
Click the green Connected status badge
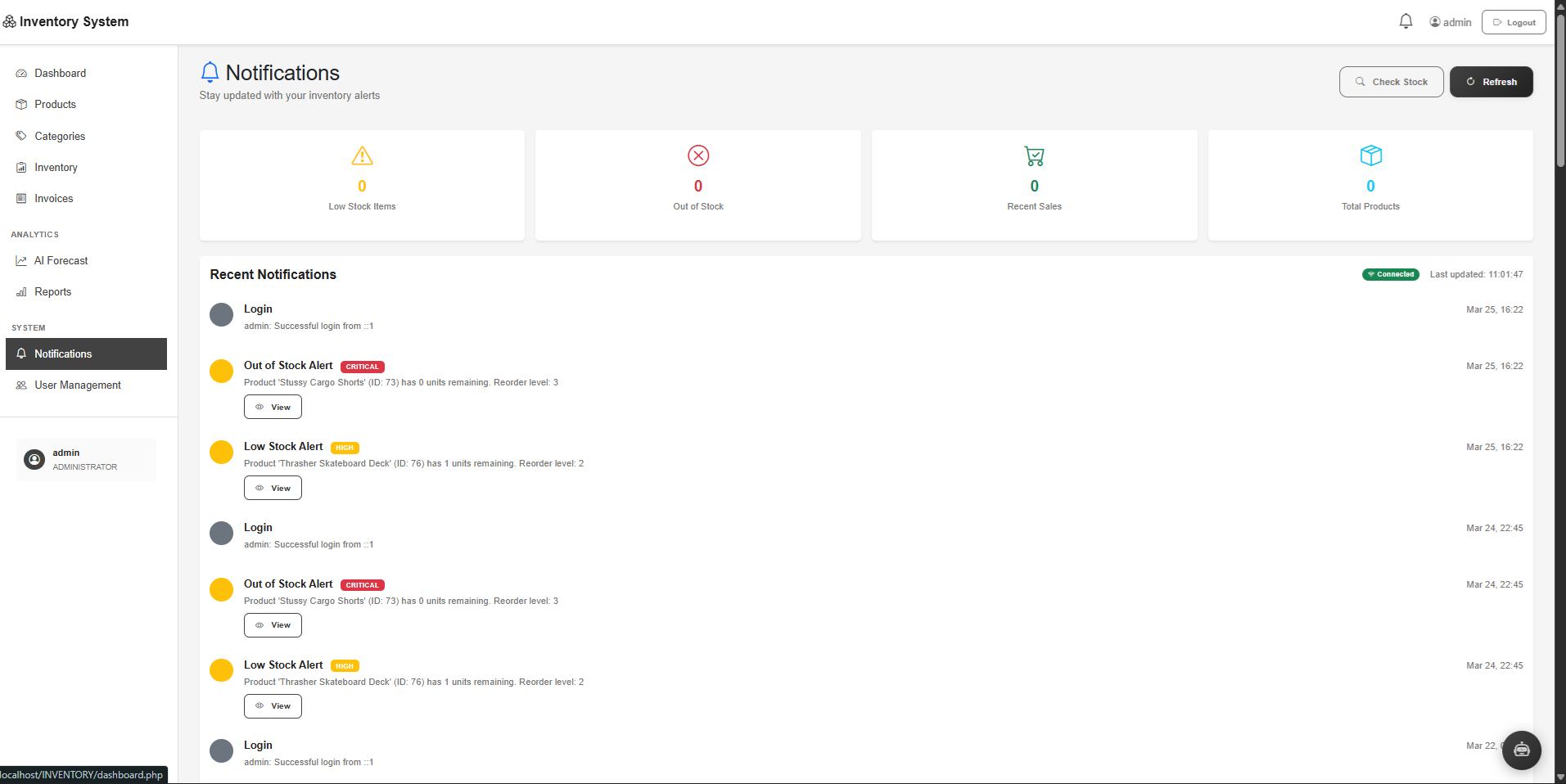pos(1390,275)
